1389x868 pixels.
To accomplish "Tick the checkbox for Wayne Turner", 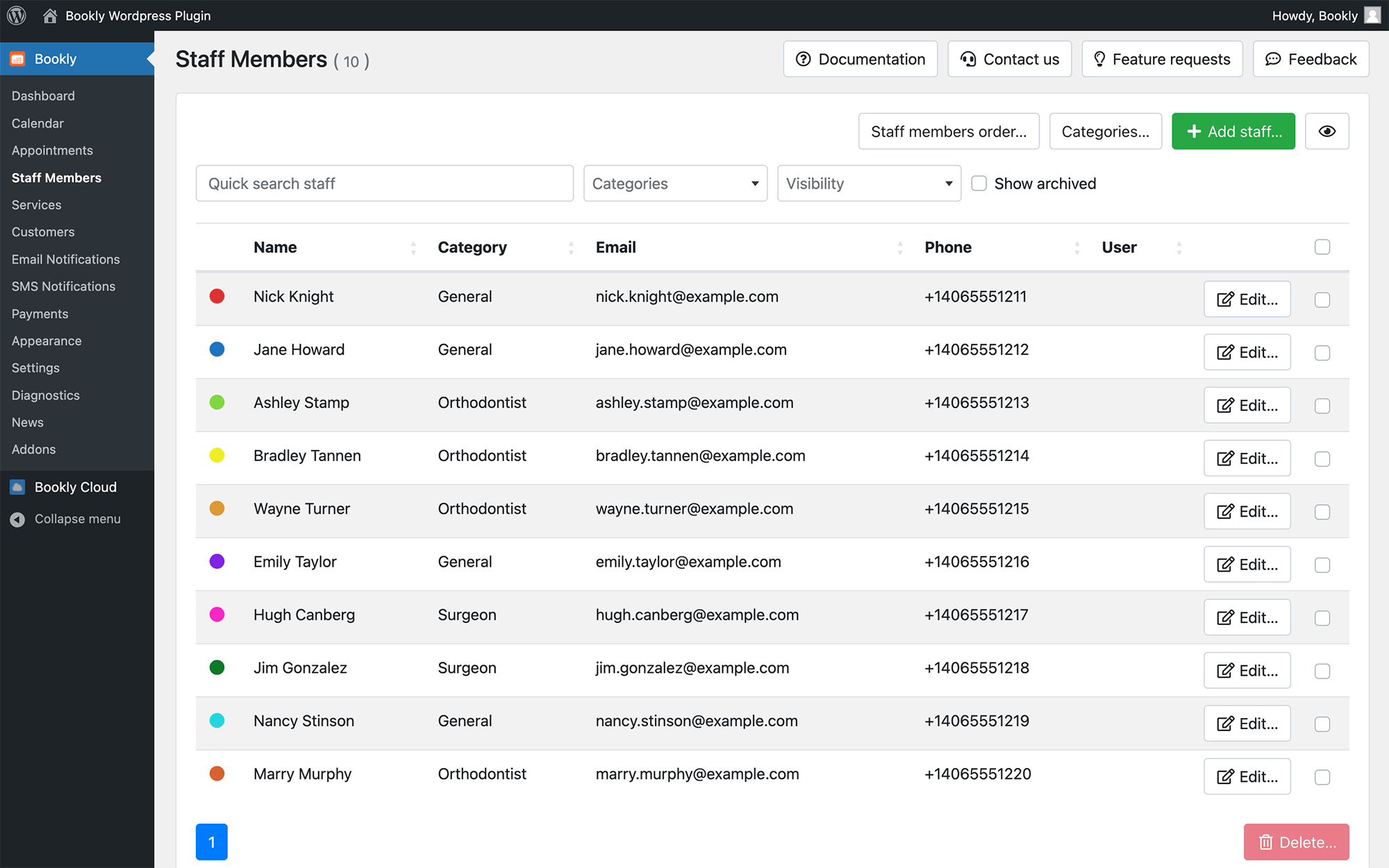I will pos(1322,512).
